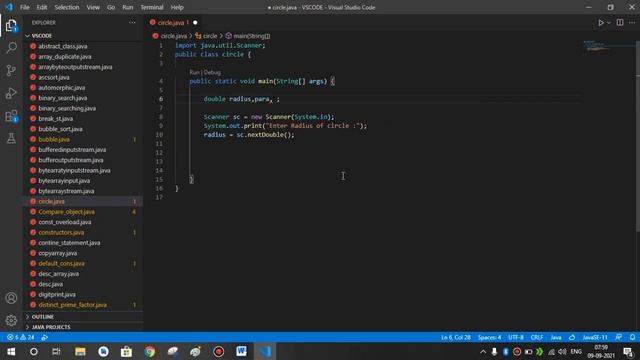Open the Selection menu
The width and height of the screenshot is (640, 360).
tap(67, 7)
